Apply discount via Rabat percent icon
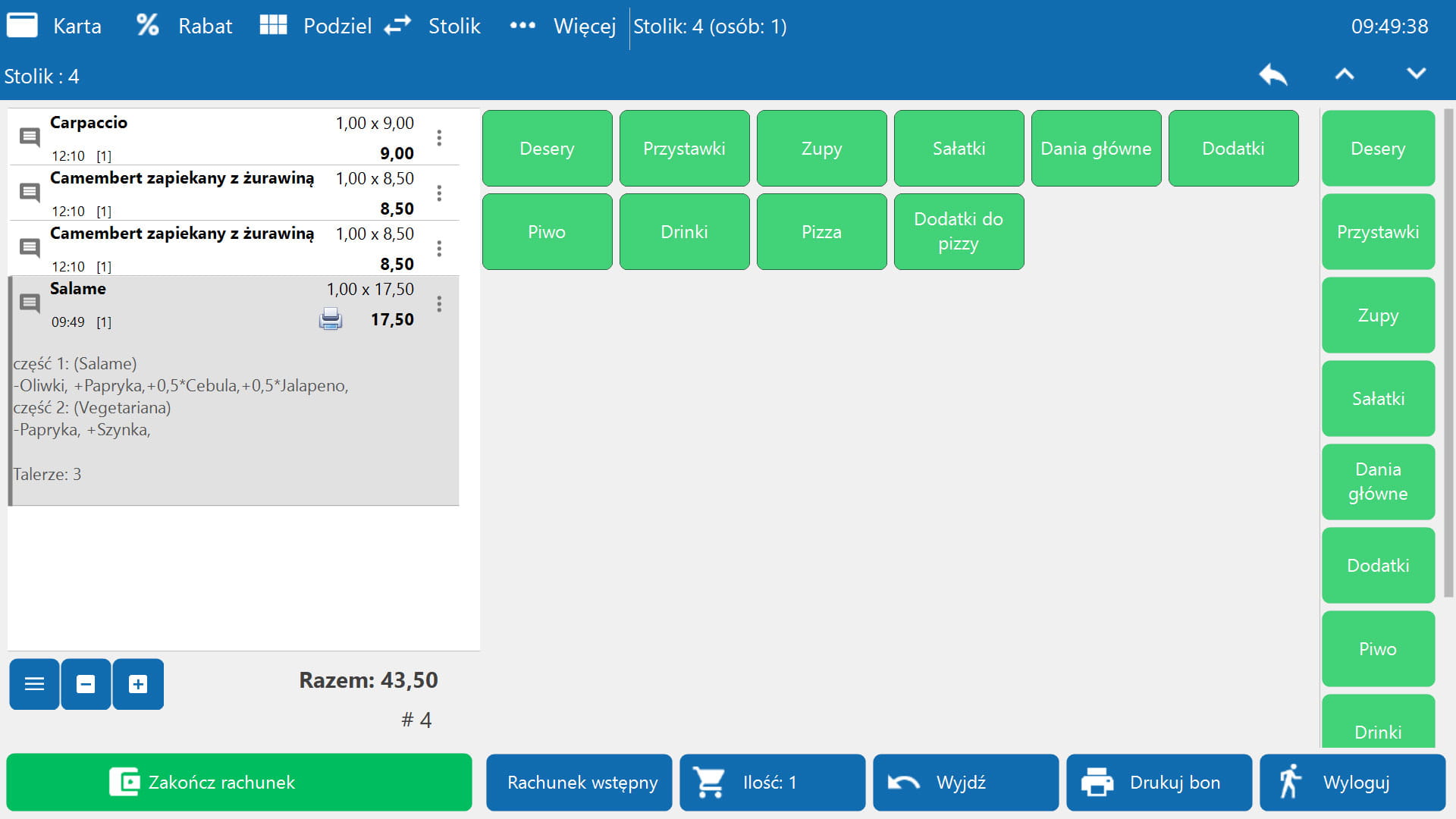Viewport: 1456px width, 819px height. click(x=148, y=26)
